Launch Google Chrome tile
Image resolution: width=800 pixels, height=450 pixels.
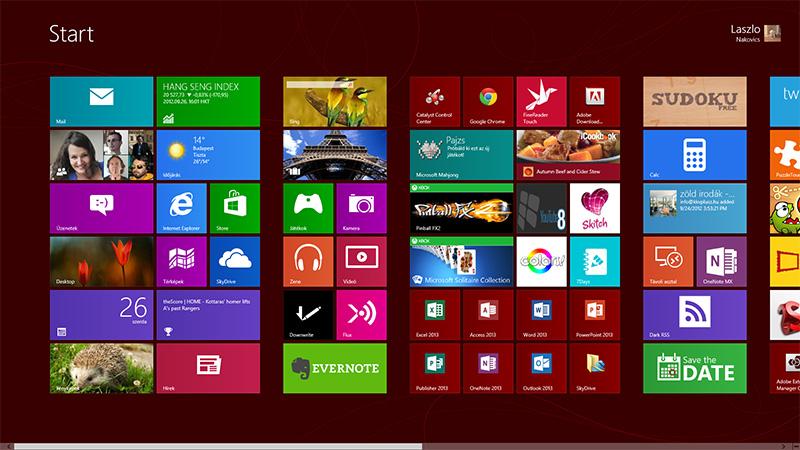488,102
